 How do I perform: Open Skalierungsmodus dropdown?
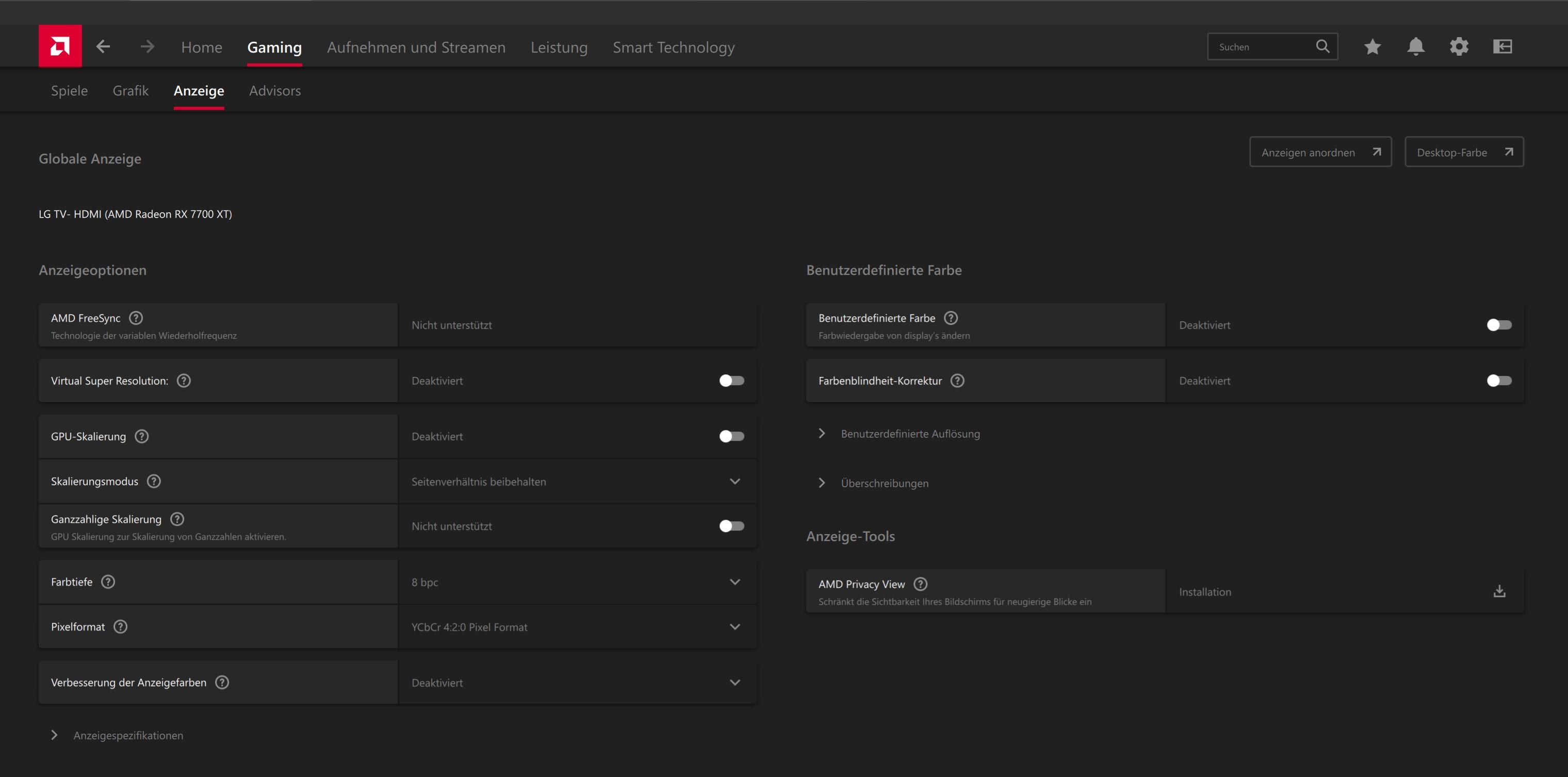point(577,481)
